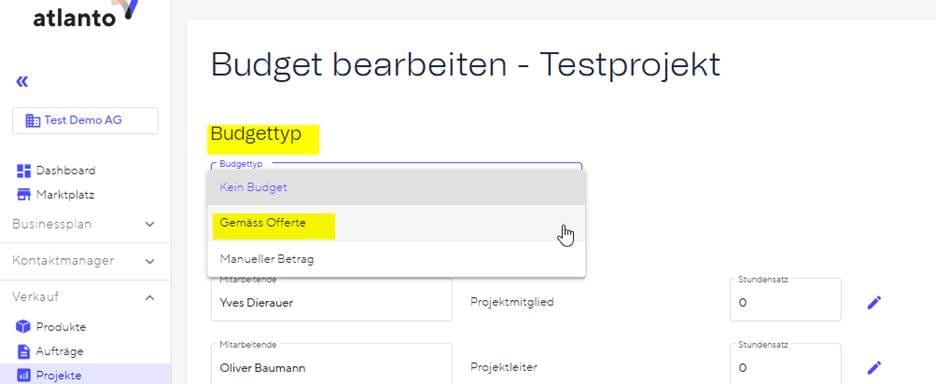
Task: Click Stundensatz field for Yves Dierauer
Action: [786, 300]
